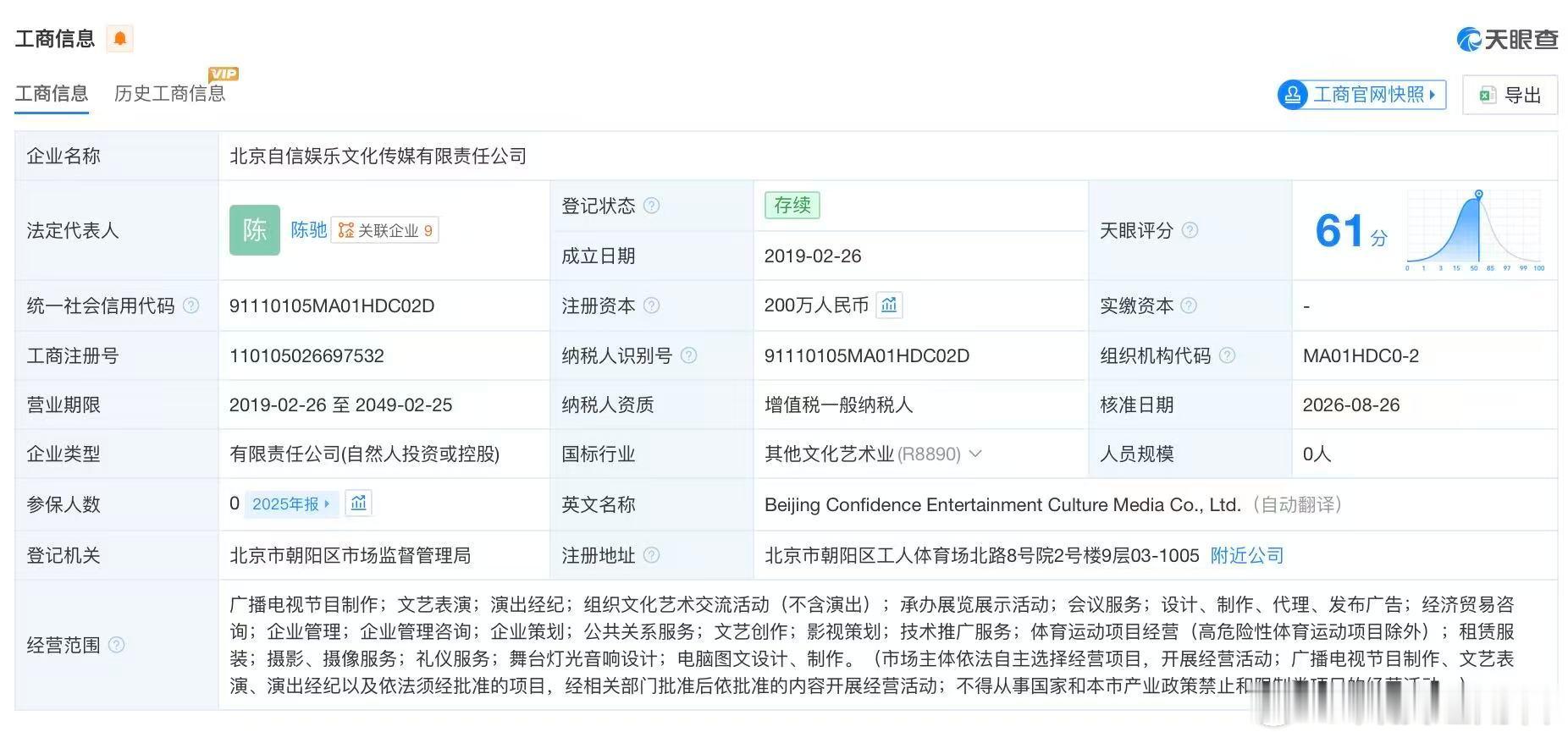Click organization code MA01HDC0-2
Screen dimensions: 1568x743
(1361, 355)
